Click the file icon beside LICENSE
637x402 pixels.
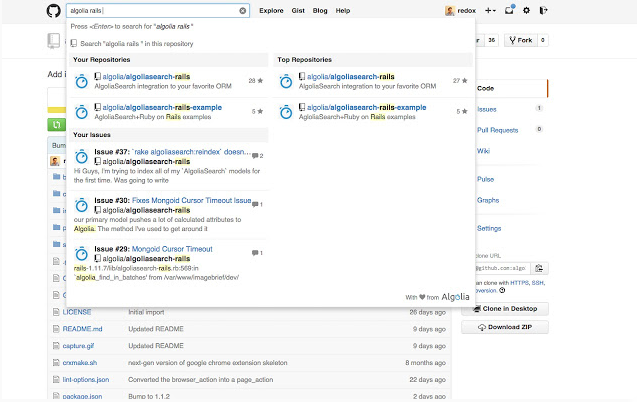56,312
